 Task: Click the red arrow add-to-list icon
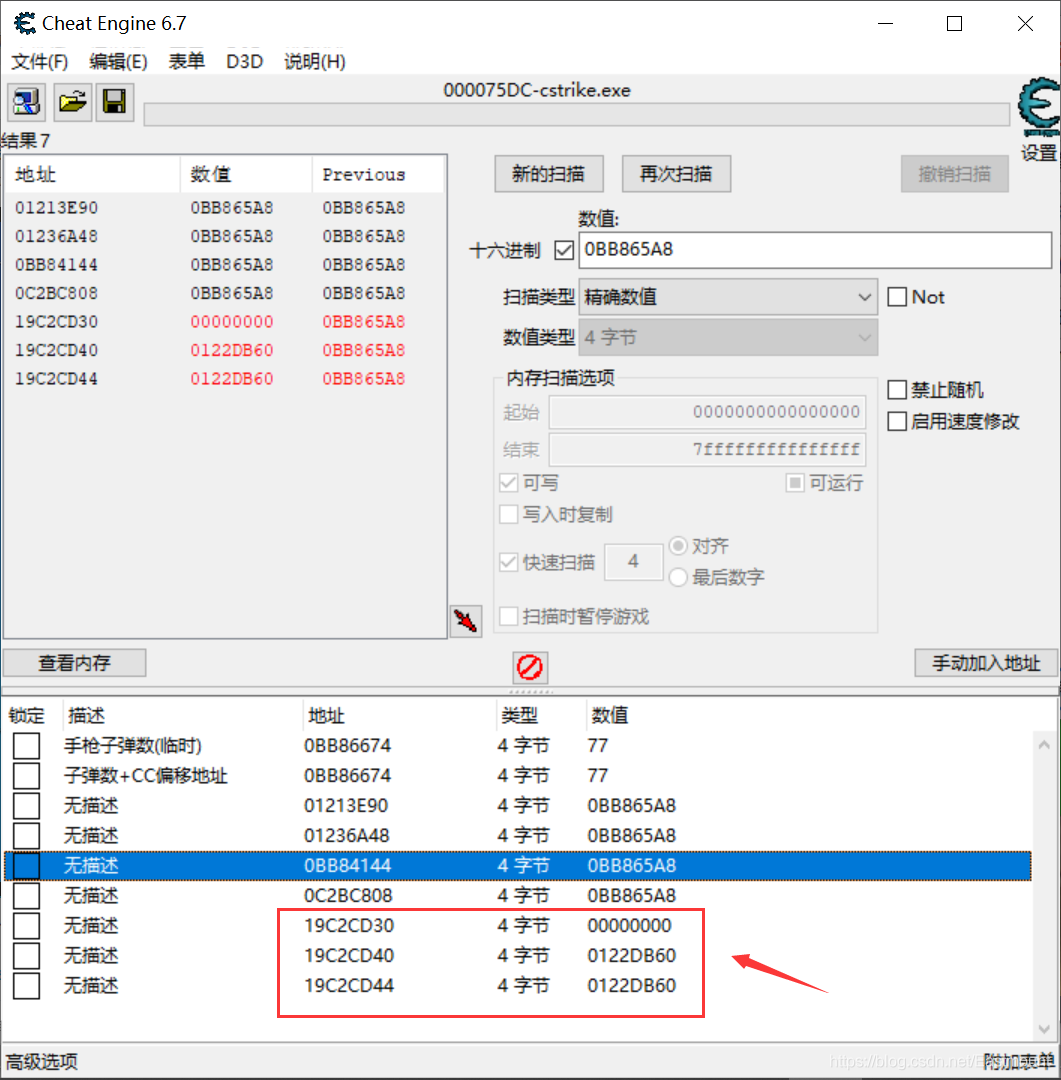click(x=466, y=621)
